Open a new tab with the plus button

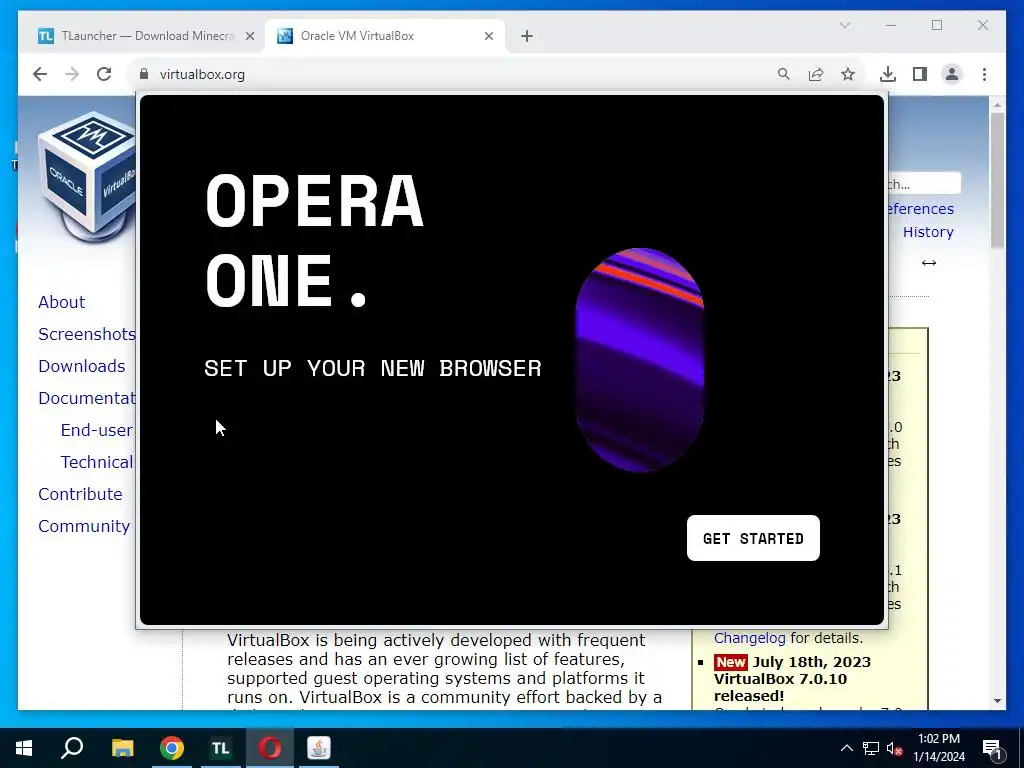[527, 36]
